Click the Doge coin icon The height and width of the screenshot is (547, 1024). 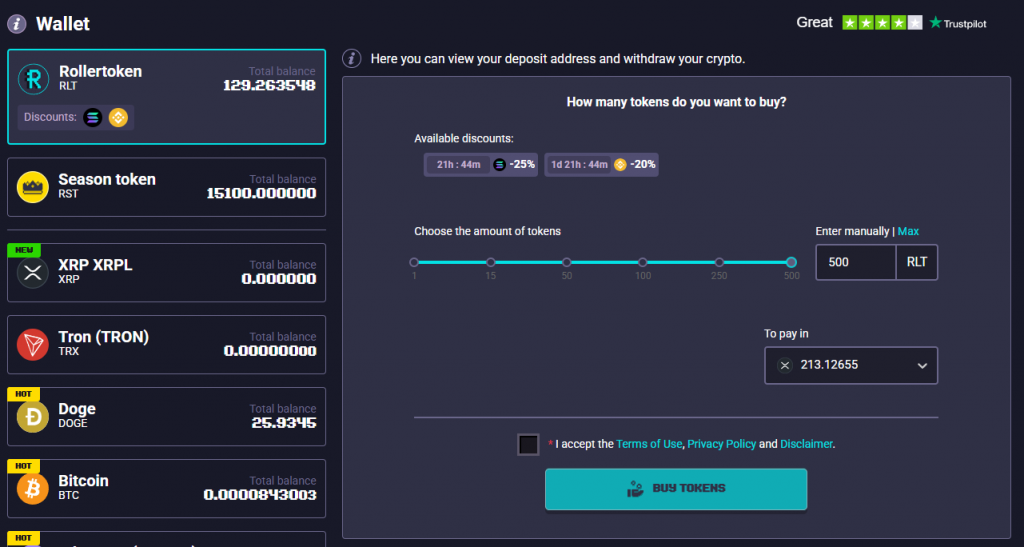click(33, 416)
